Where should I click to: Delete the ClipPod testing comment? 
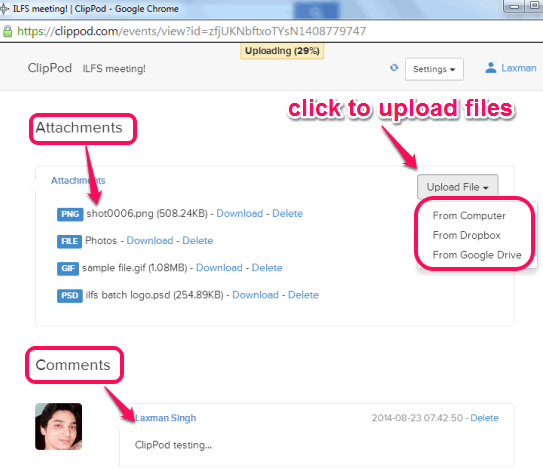(x=484, y=418)
